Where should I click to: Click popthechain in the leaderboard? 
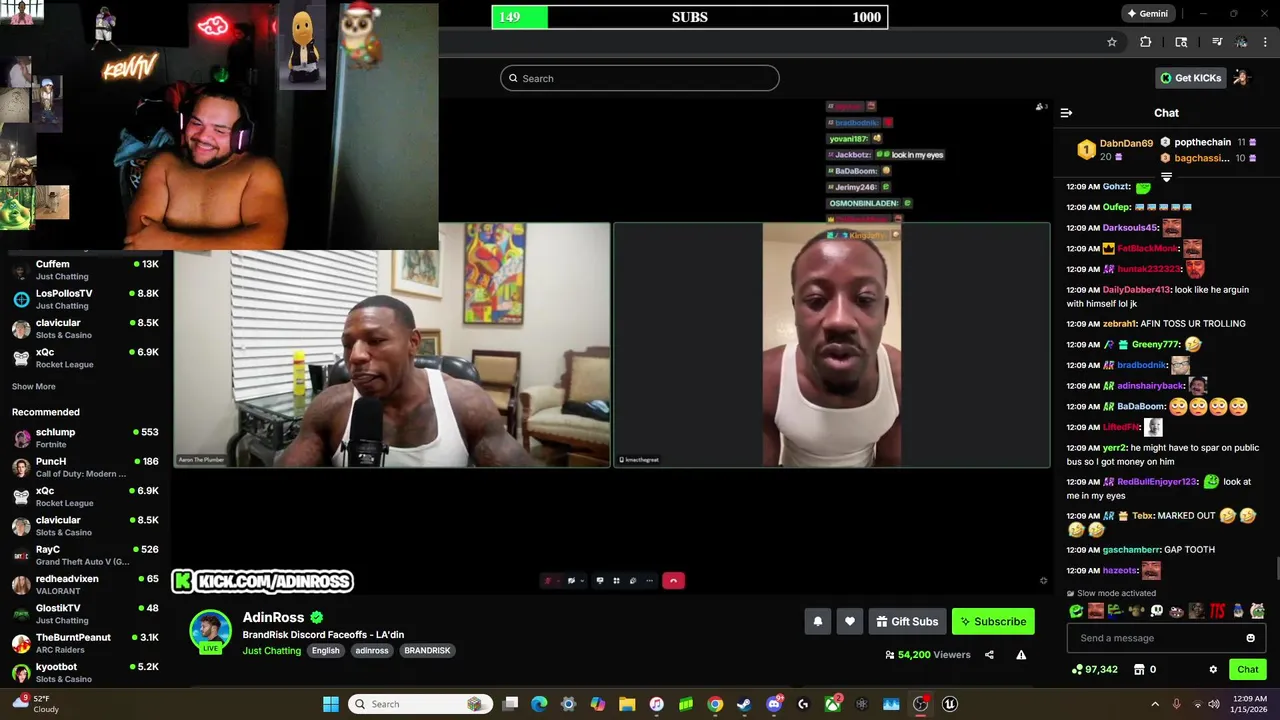(x=1202, y=142)
